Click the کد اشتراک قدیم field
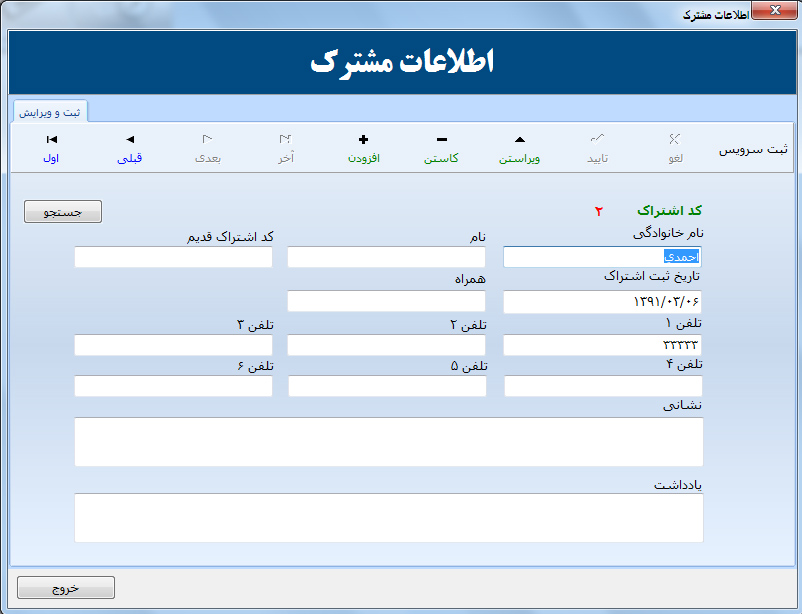 point(173,257)
